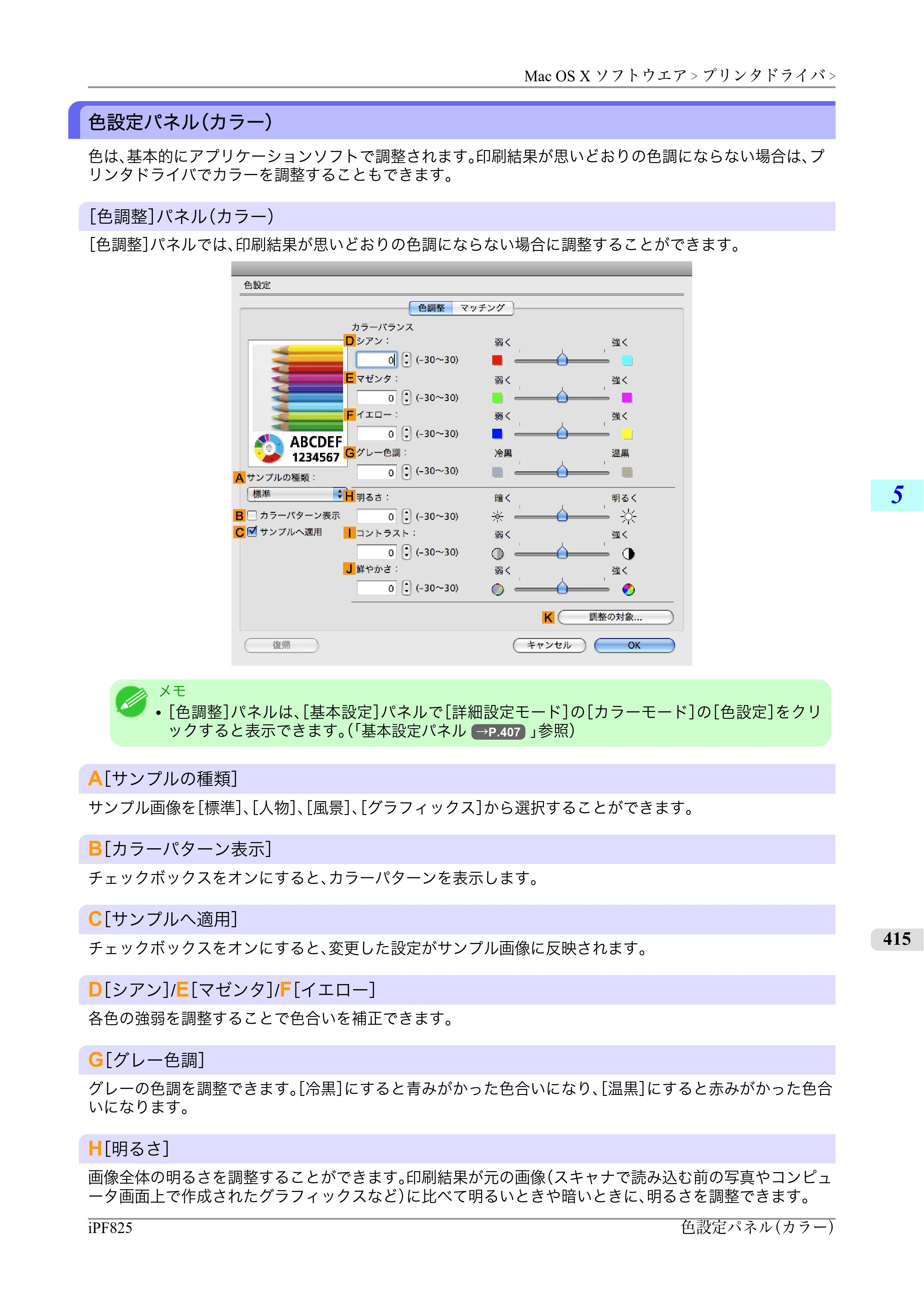Confirm the dialog with OK
Viewport: 924px width, 1307px height.
coord(634,645)
